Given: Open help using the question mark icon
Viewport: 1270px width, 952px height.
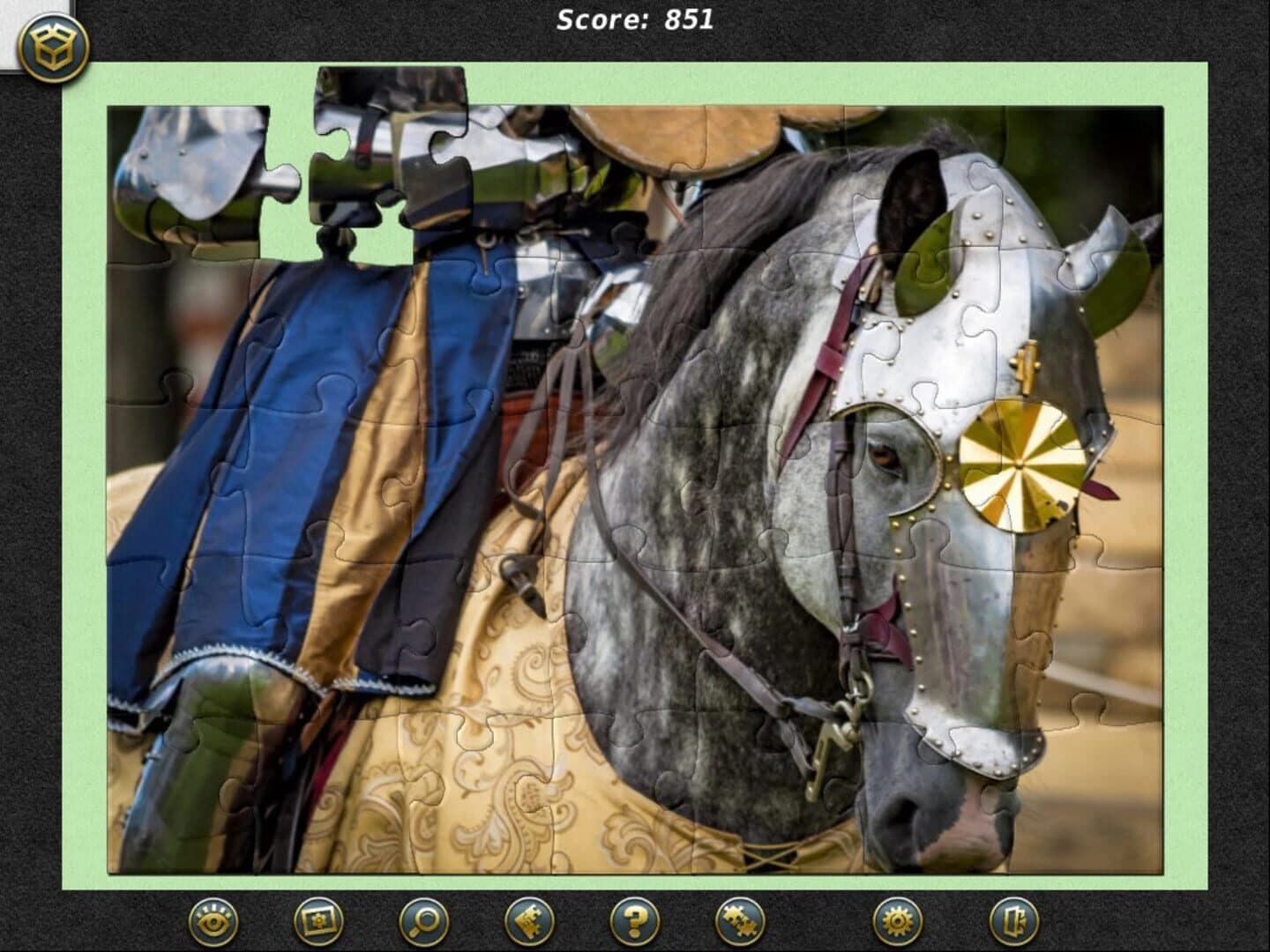Looking at the screenshot, I should (x=637, y=919).
